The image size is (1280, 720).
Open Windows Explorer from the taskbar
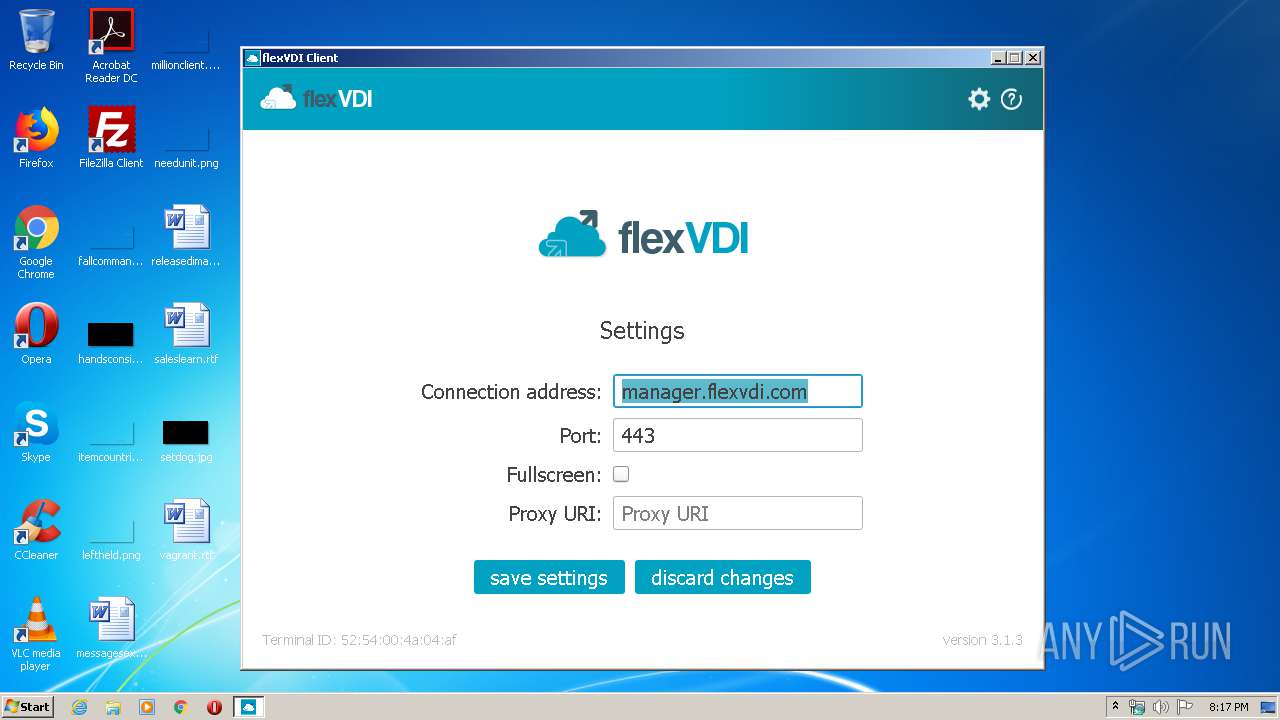pyautogui.click(x=113, y=707)
